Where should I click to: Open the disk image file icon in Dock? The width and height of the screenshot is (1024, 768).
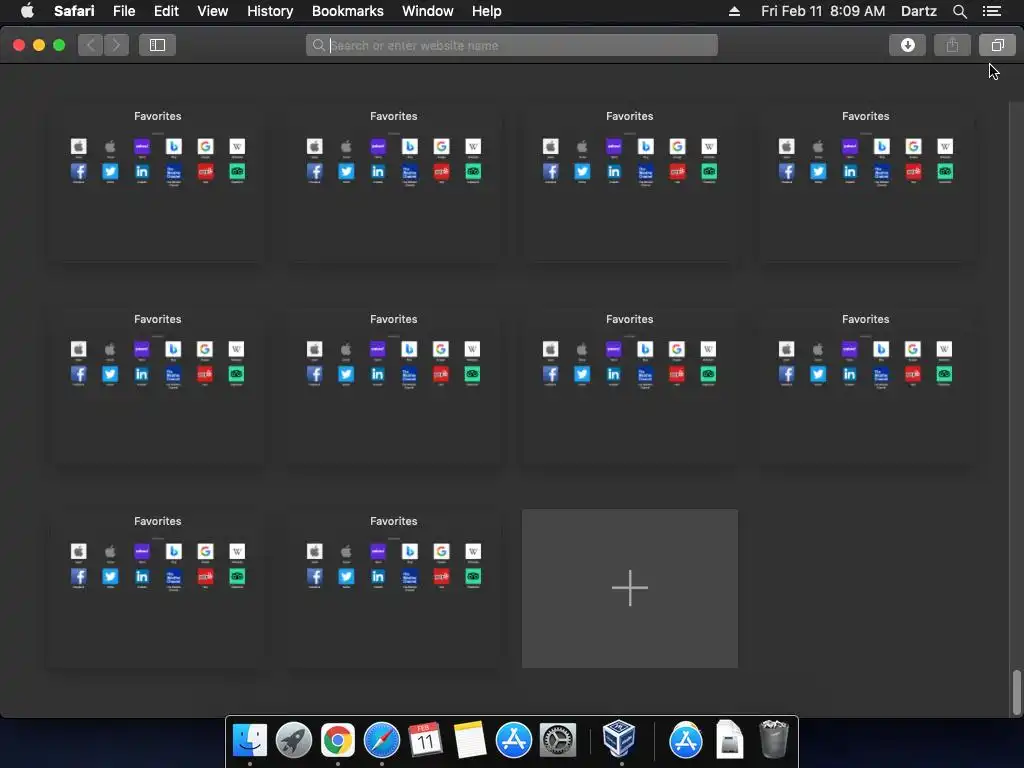pyautogui.click(x=729, y=739)
